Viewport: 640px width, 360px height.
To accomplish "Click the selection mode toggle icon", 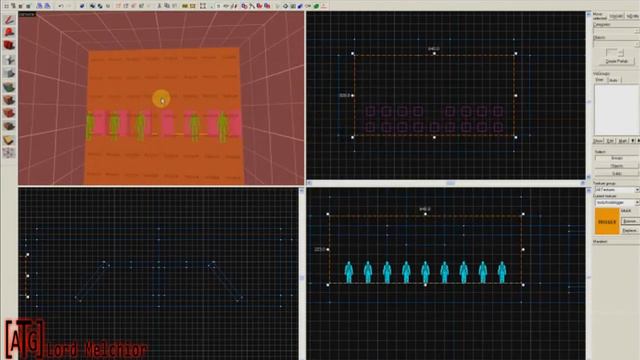I will click(203, 6).
